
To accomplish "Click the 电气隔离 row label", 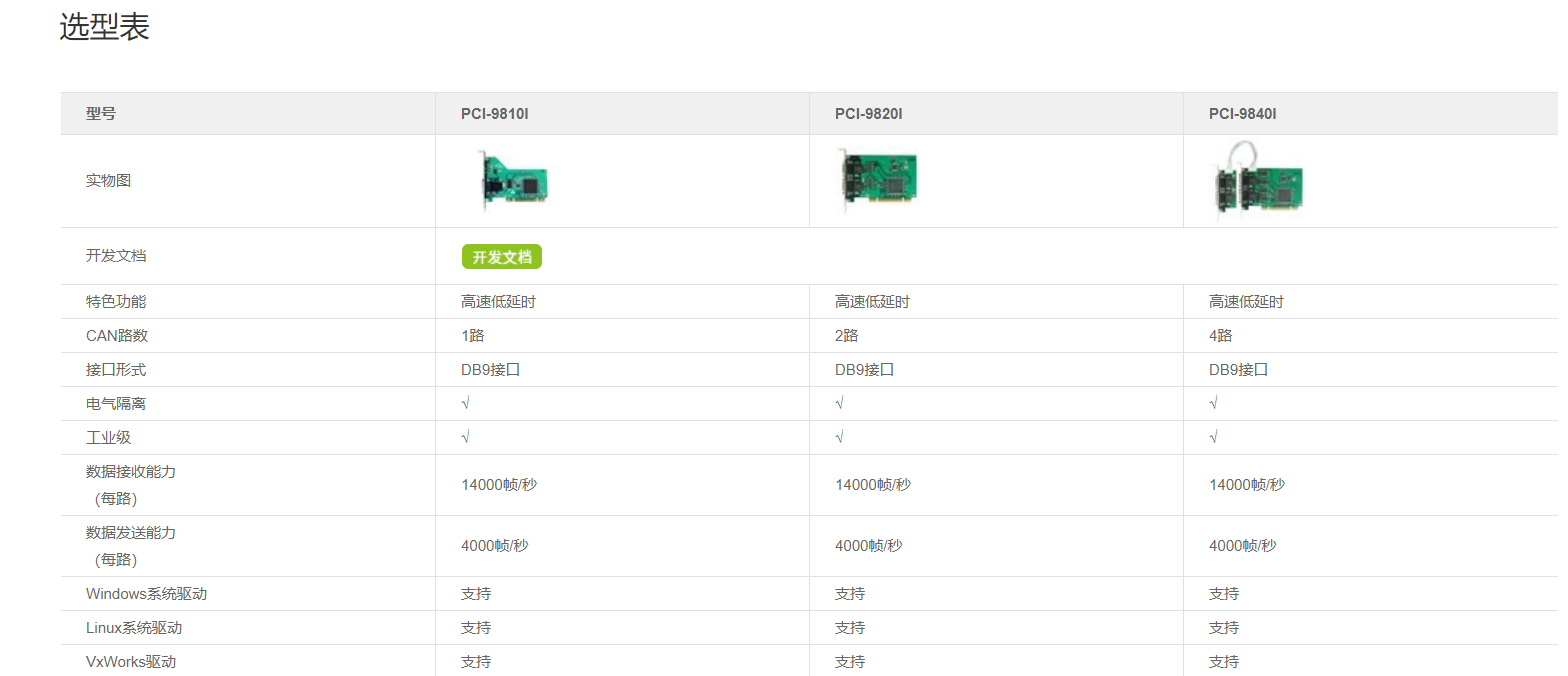I will click(116, 403).
